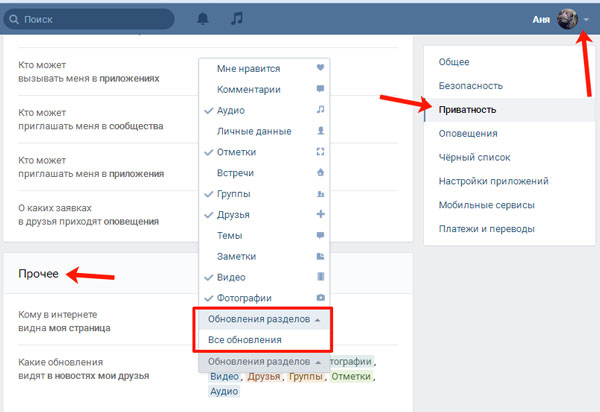Click the notifications bell icon
Image resolution: width=600 pixels, height=412 pixels.
204,18
